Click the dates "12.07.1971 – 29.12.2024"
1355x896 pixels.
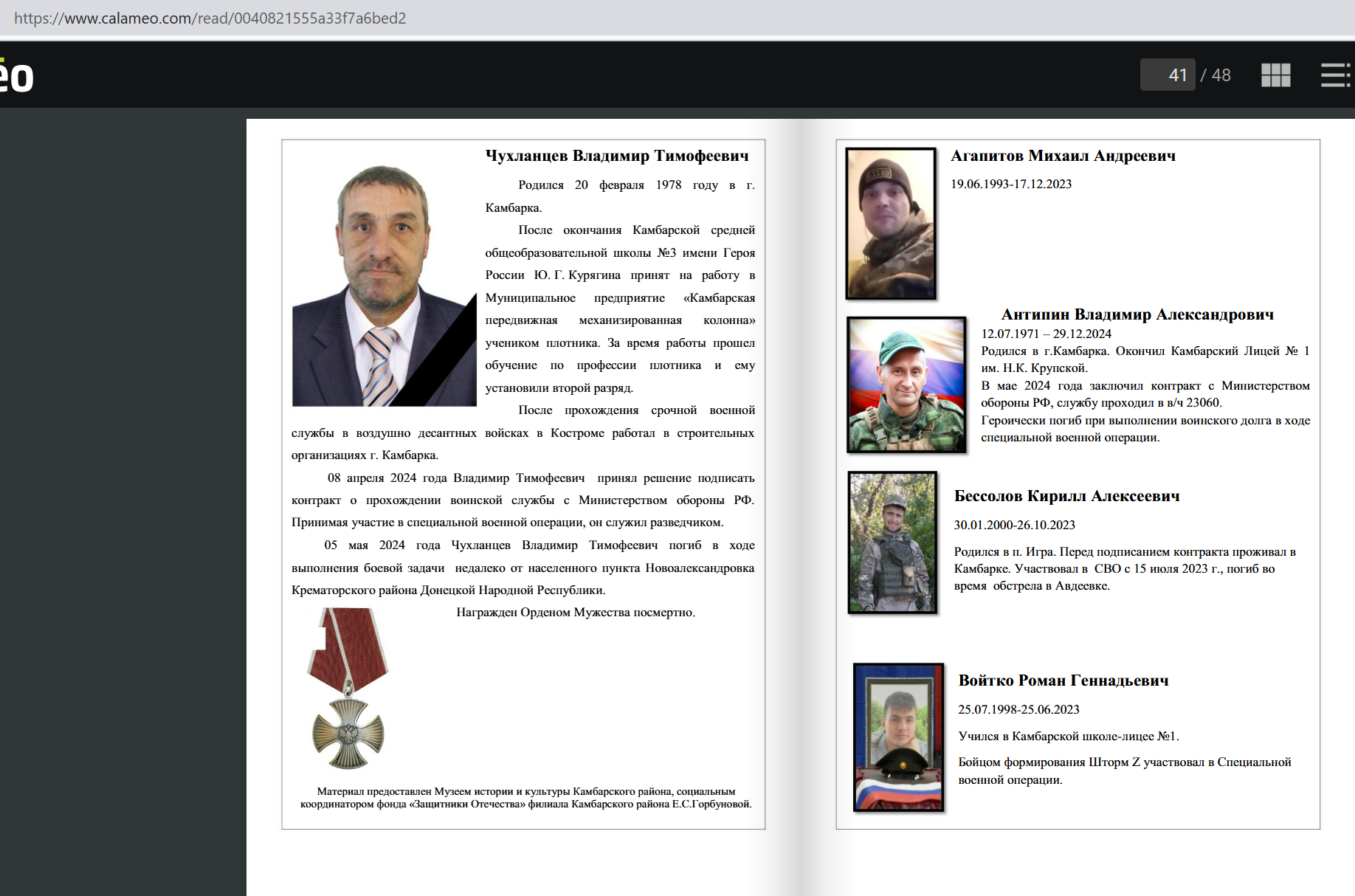(1046, 334)
